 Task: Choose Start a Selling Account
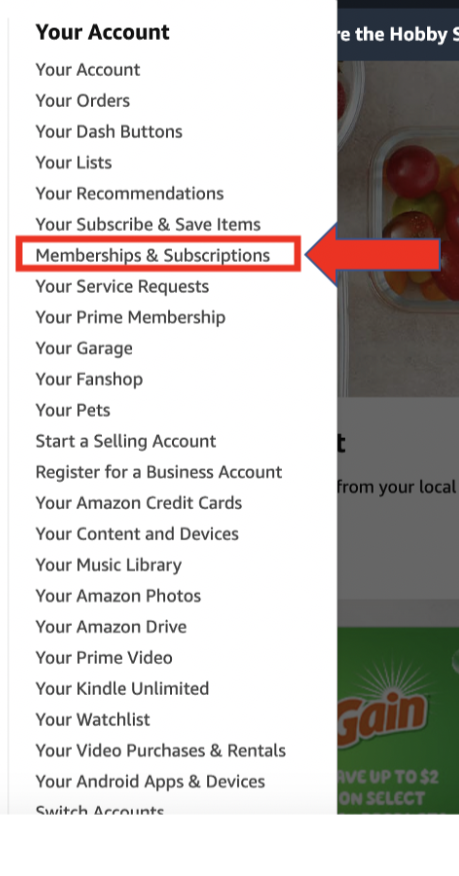pyautogui.click(x=126, y=441)
